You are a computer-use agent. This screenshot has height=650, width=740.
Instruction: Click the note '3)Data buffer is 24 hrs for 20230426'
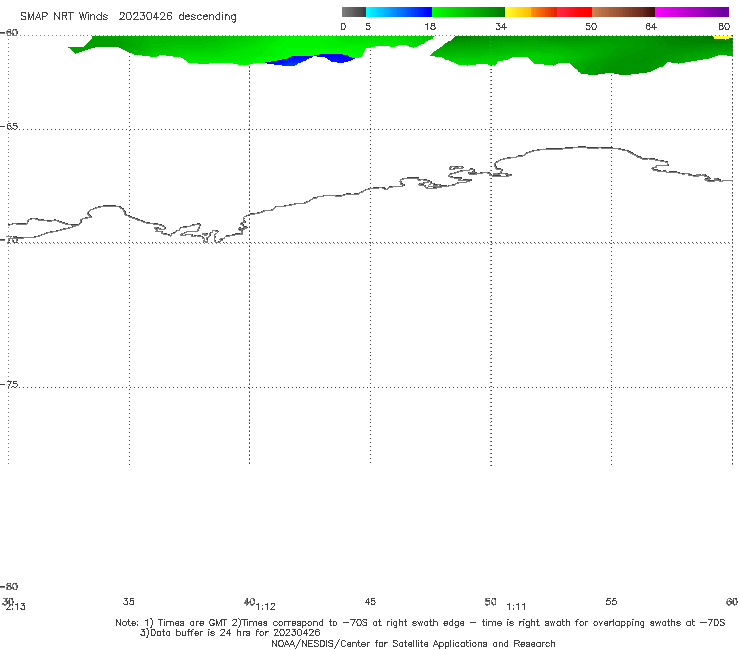point(230,633)
